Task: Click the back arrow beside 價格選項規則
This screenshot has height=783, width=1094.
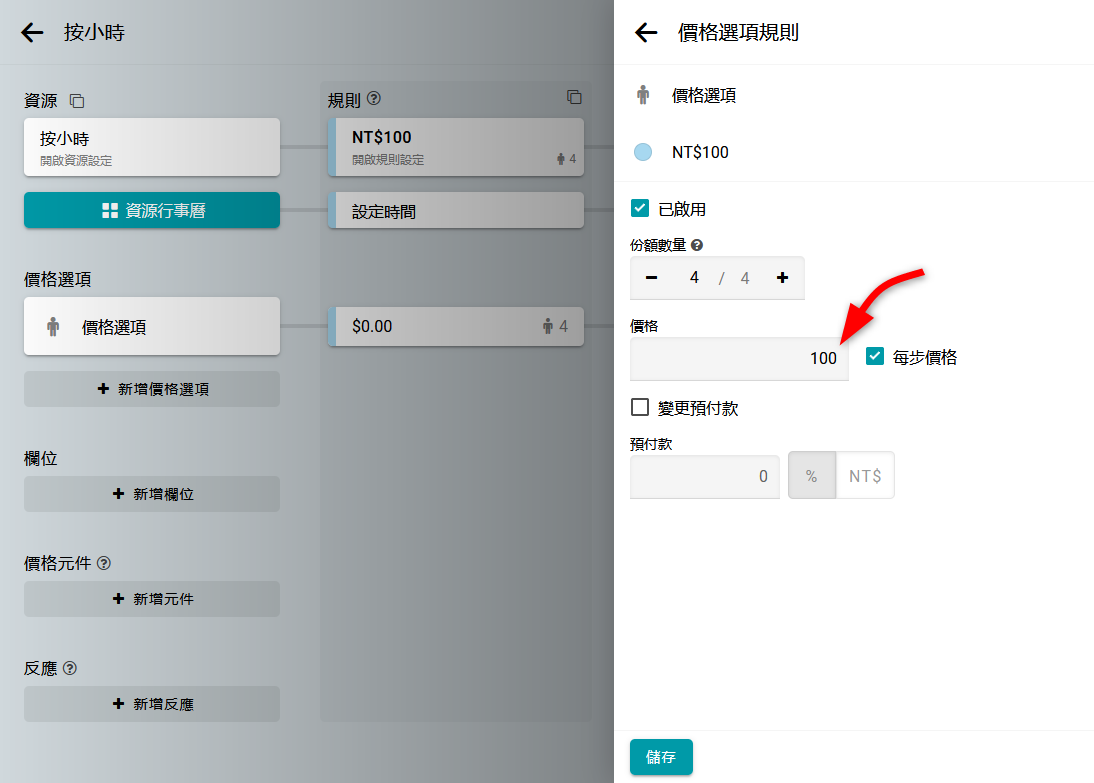Action: tap(646, 32)
